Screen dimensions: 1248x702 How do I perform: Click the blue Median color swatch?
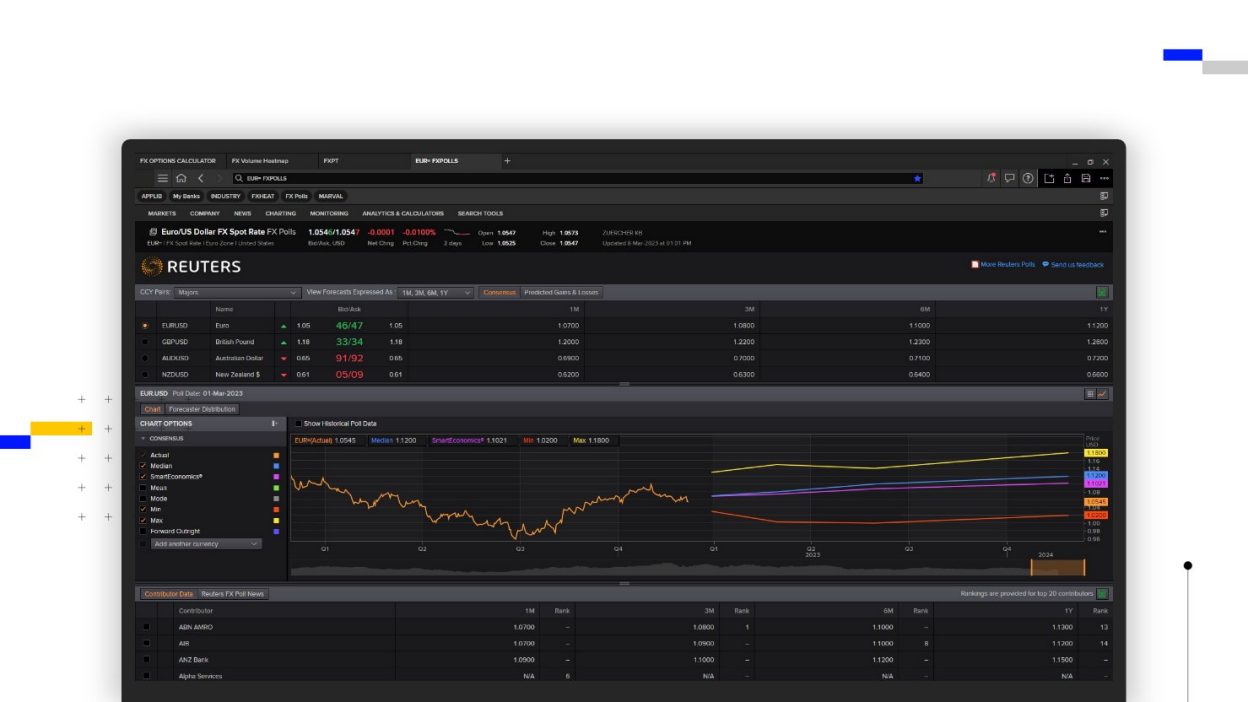[276, 466]
